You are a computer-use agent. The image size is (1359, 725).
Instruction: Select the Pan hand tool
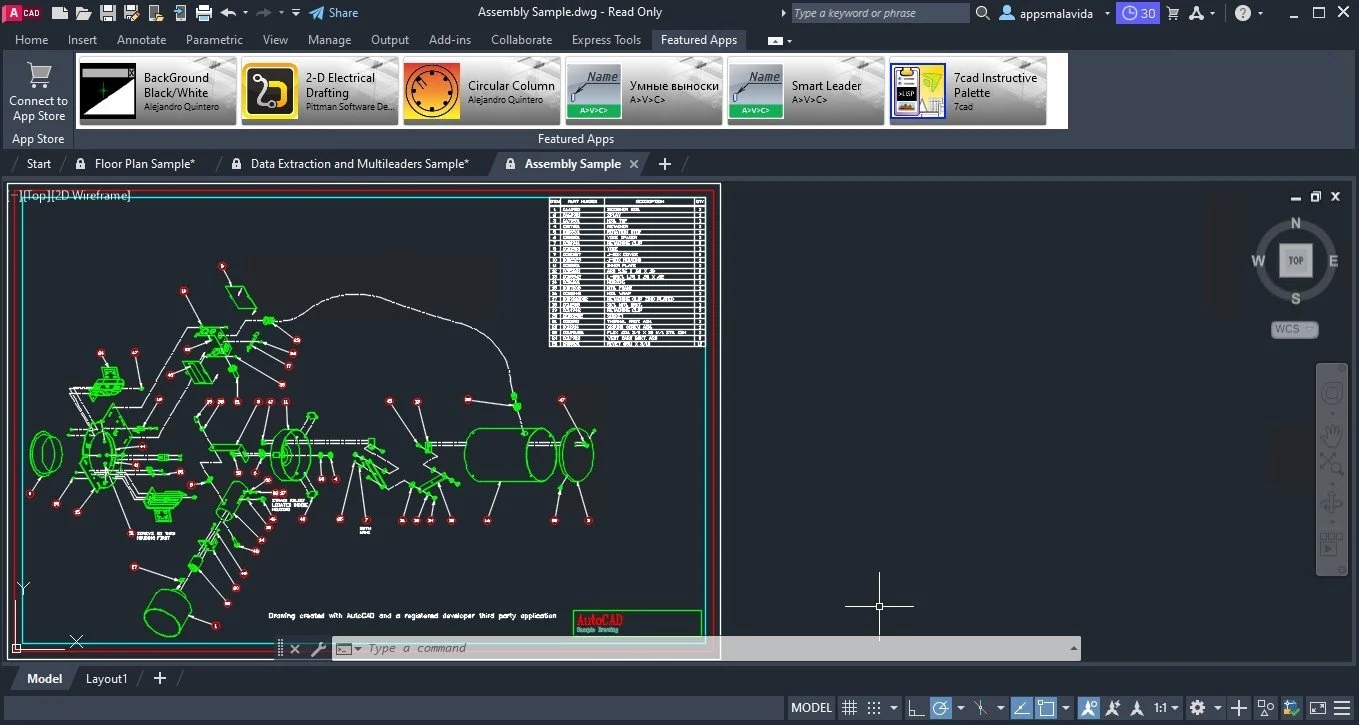1331,434
